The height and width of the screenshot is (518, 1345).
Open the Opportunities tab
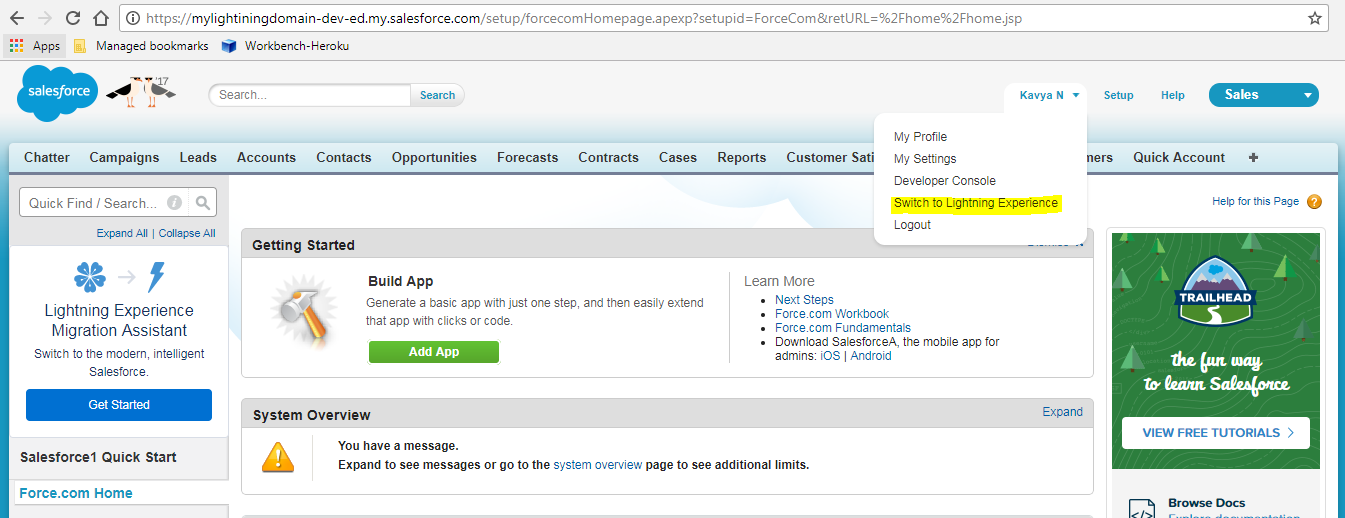click(x=434, y=157)
